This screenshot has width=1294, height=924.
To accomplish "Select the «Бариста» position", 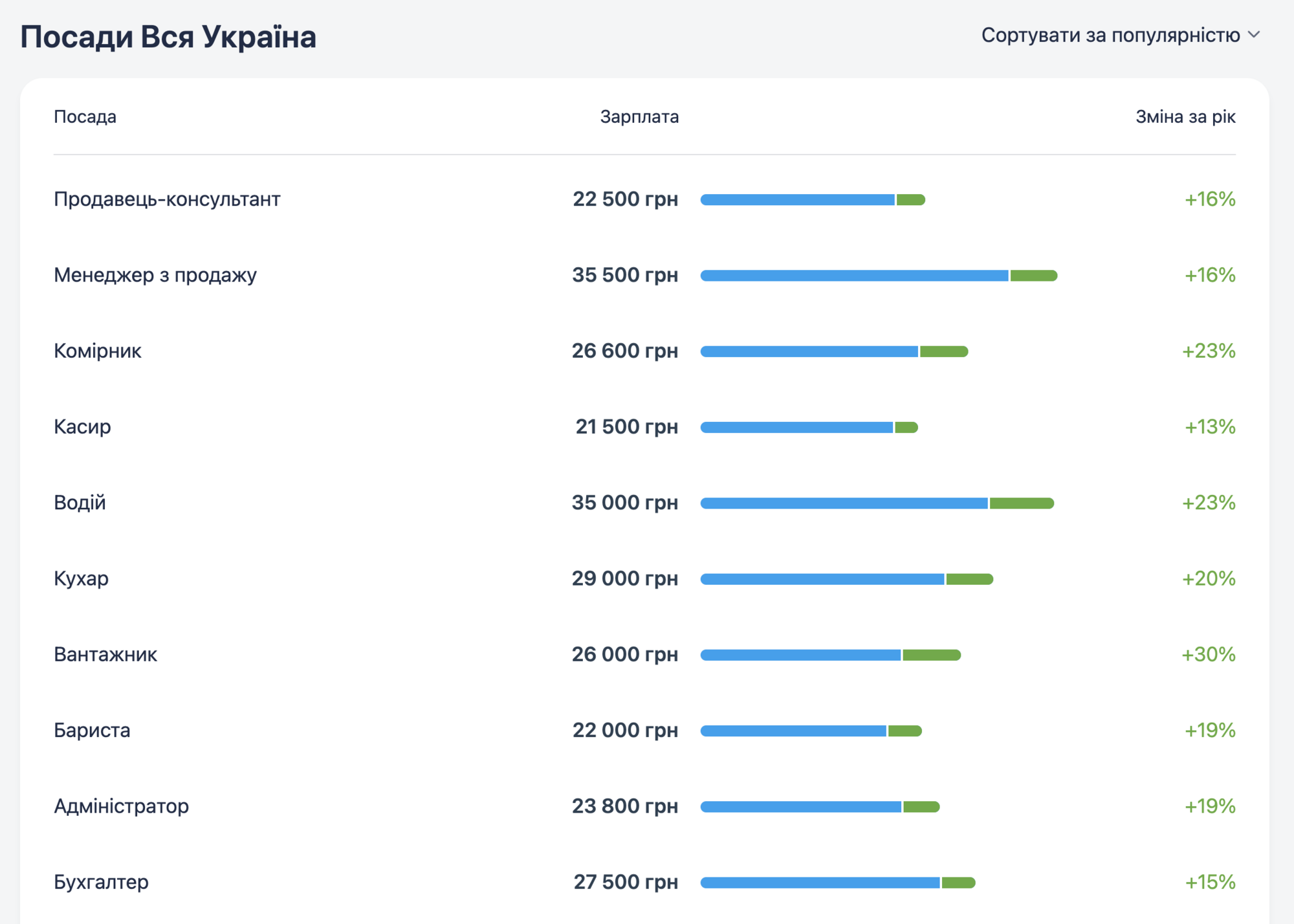I will 92,730.
